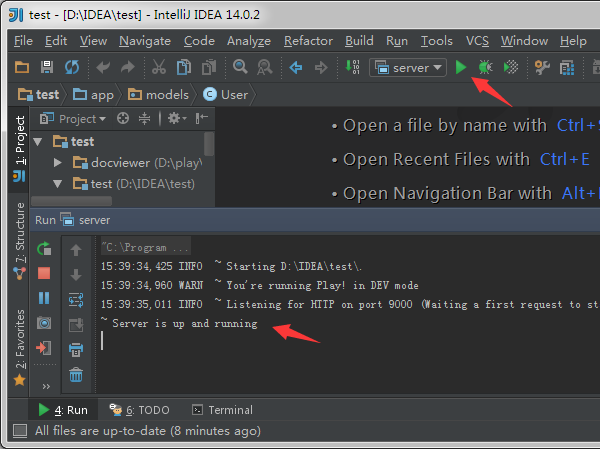Click the Project tree vertical scrollbar
This screenshot has height=449, width=600.
pos(209,144)
